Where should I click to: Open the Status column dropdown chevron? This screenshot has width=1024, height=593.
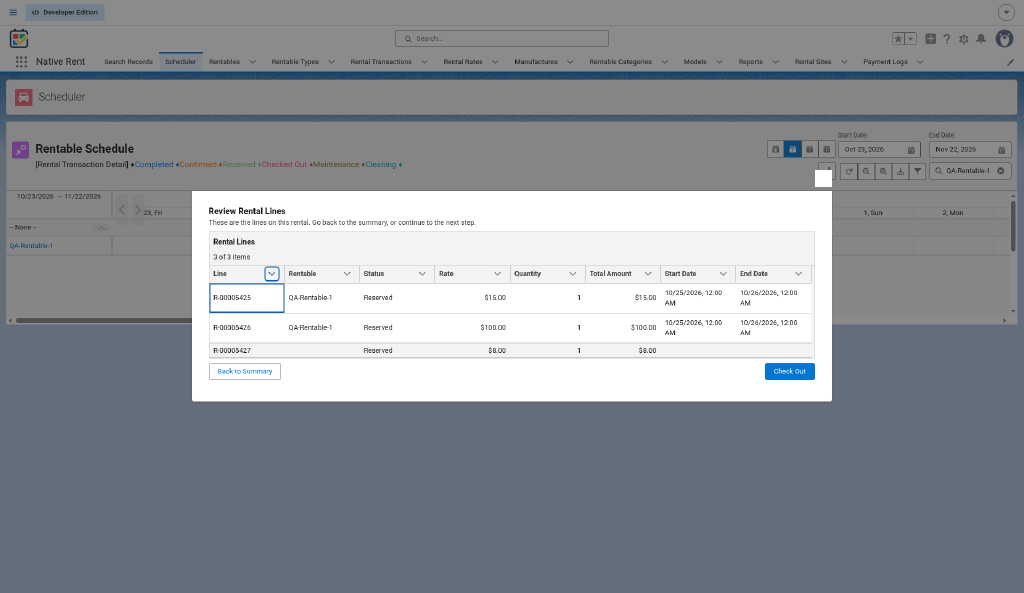pyautogui.click(x=422, y=274)
